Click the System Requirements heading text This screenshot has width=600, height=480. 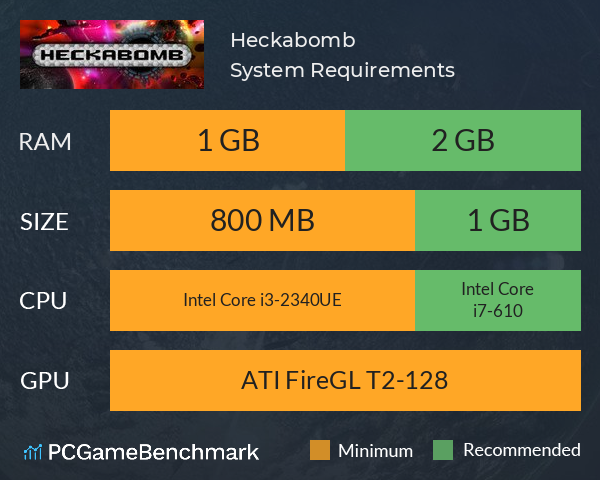pos(342,71)
